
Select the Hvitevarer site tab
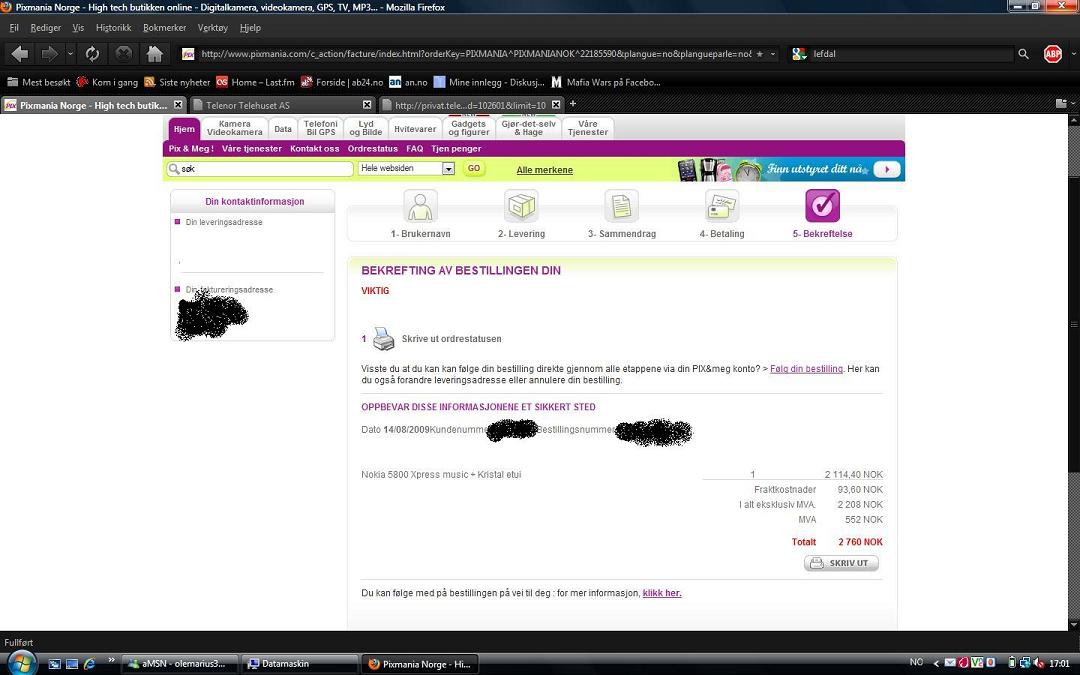click(x=415, y=129)
